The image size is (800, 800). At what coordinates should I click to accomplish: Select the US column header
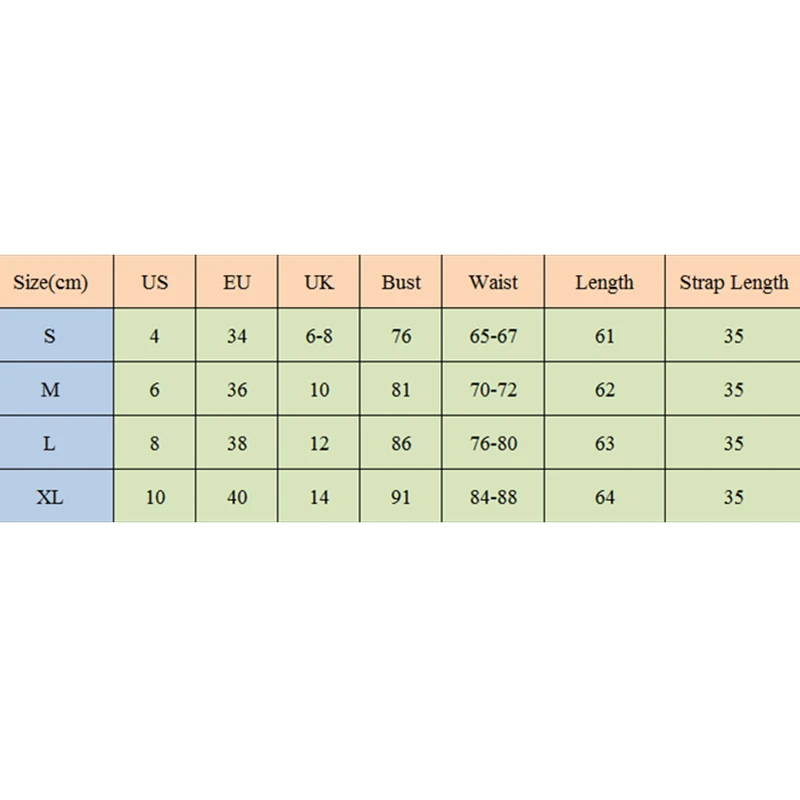(x=155, y=283)
